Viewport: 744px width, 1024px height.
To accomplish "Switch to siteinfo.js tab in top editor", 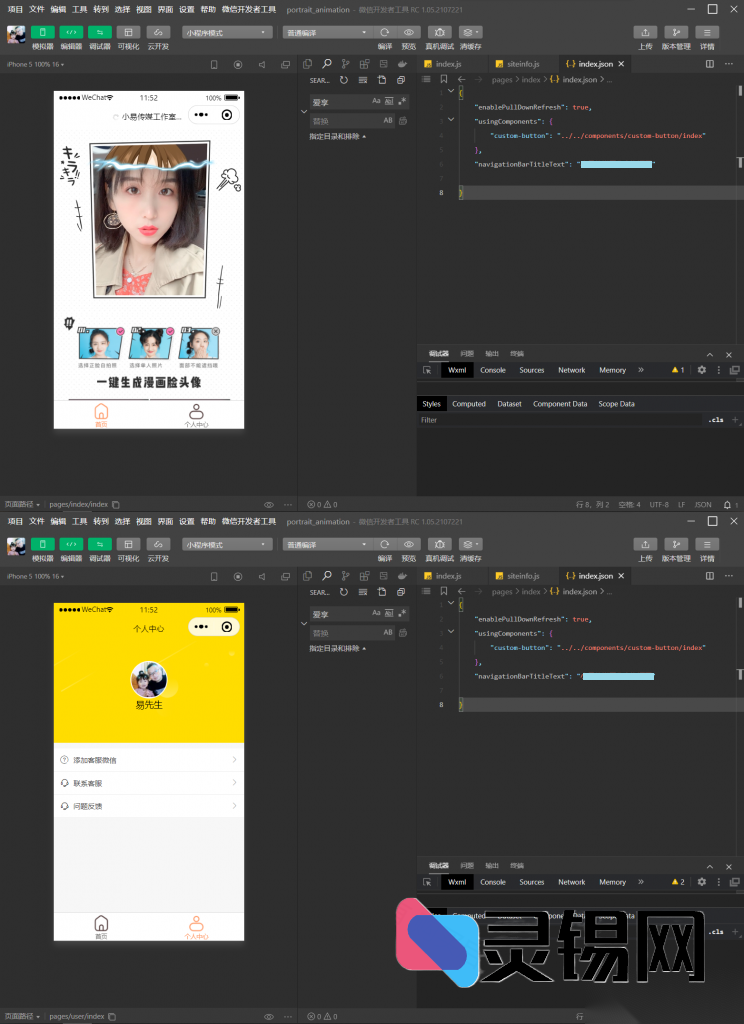I will coord(522,64).
